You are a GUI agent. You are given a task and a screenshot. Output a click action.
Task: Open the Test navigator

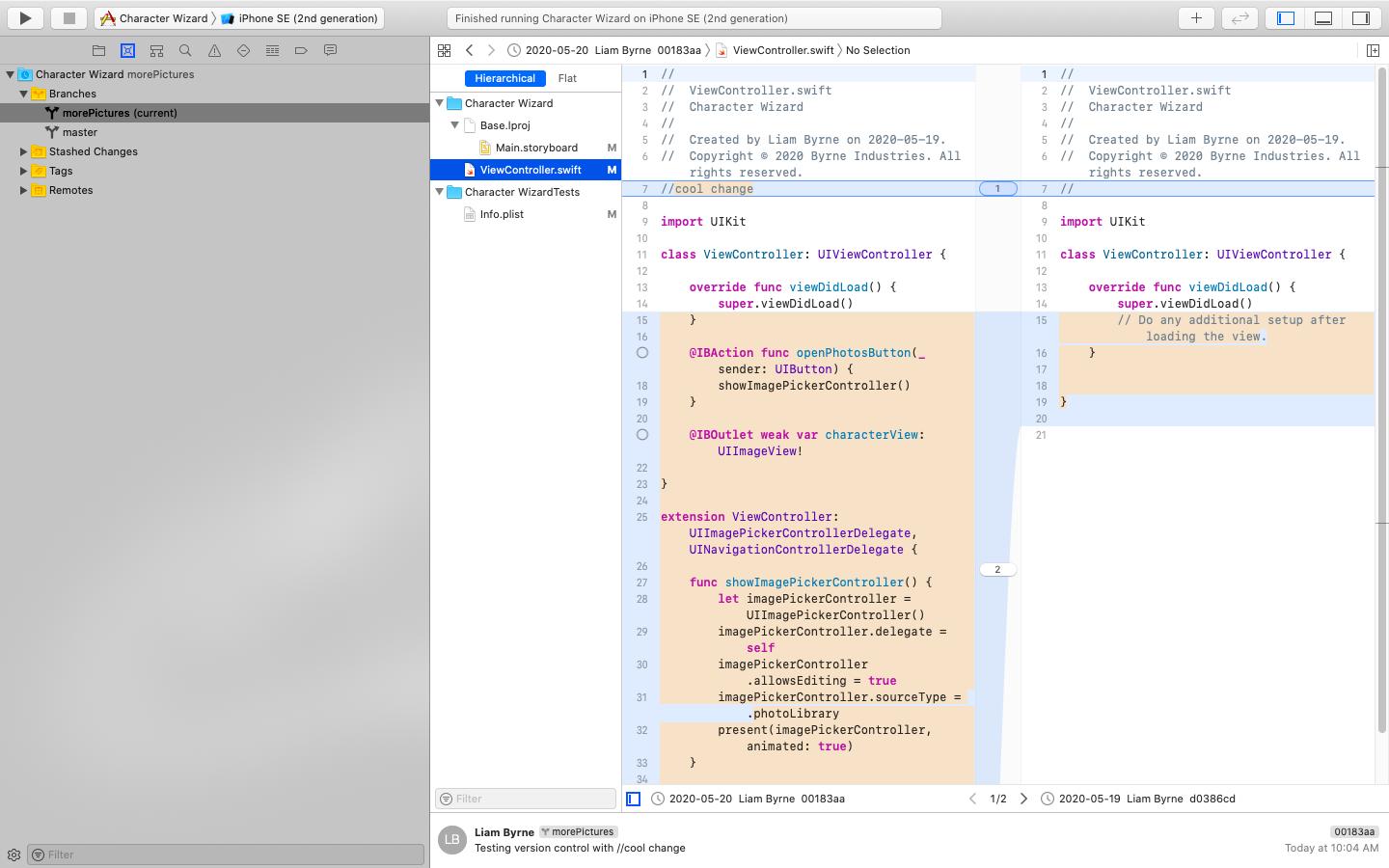pos(243,50)
